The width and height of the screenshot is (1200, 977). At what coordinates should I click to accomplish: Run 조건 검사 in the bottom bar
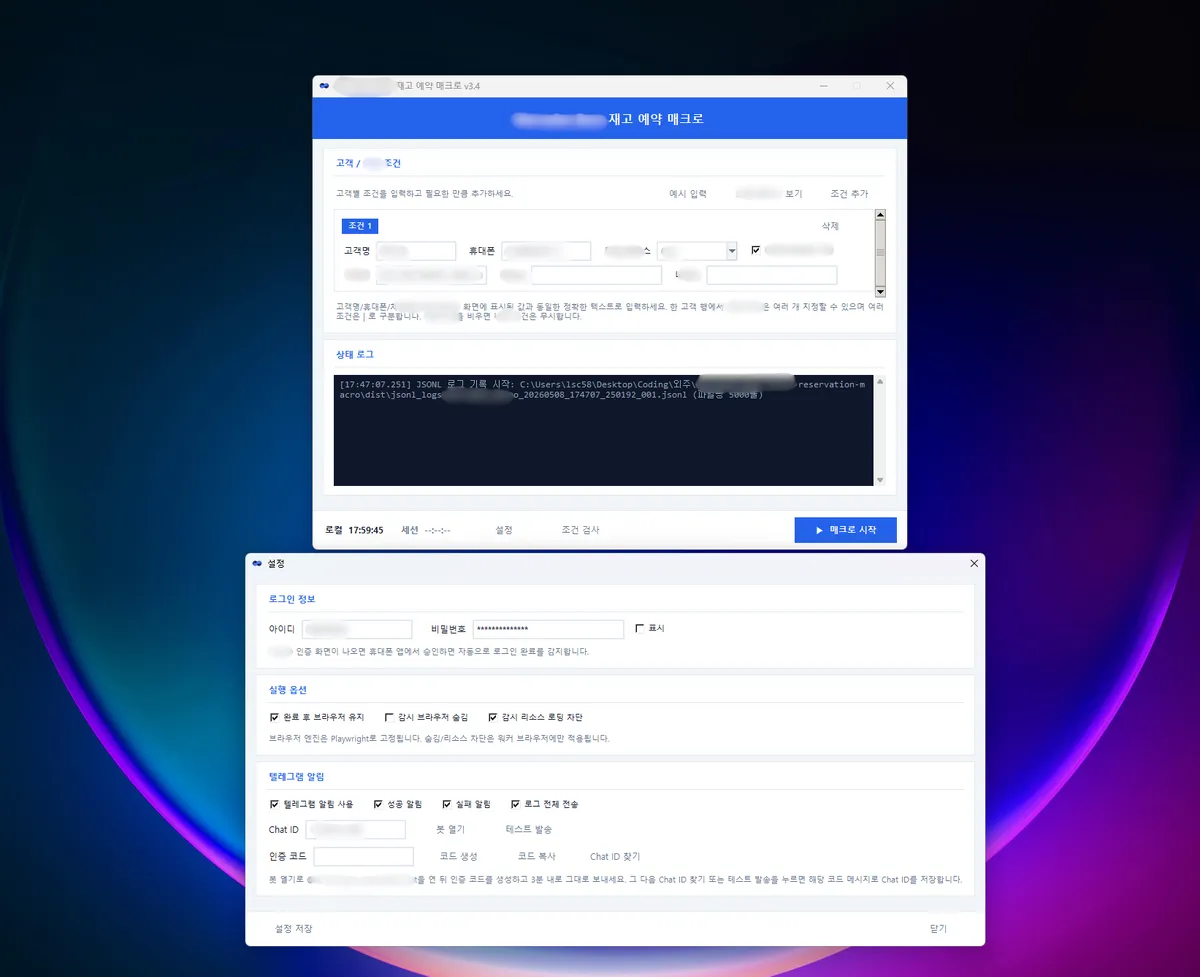coord(581,530)
